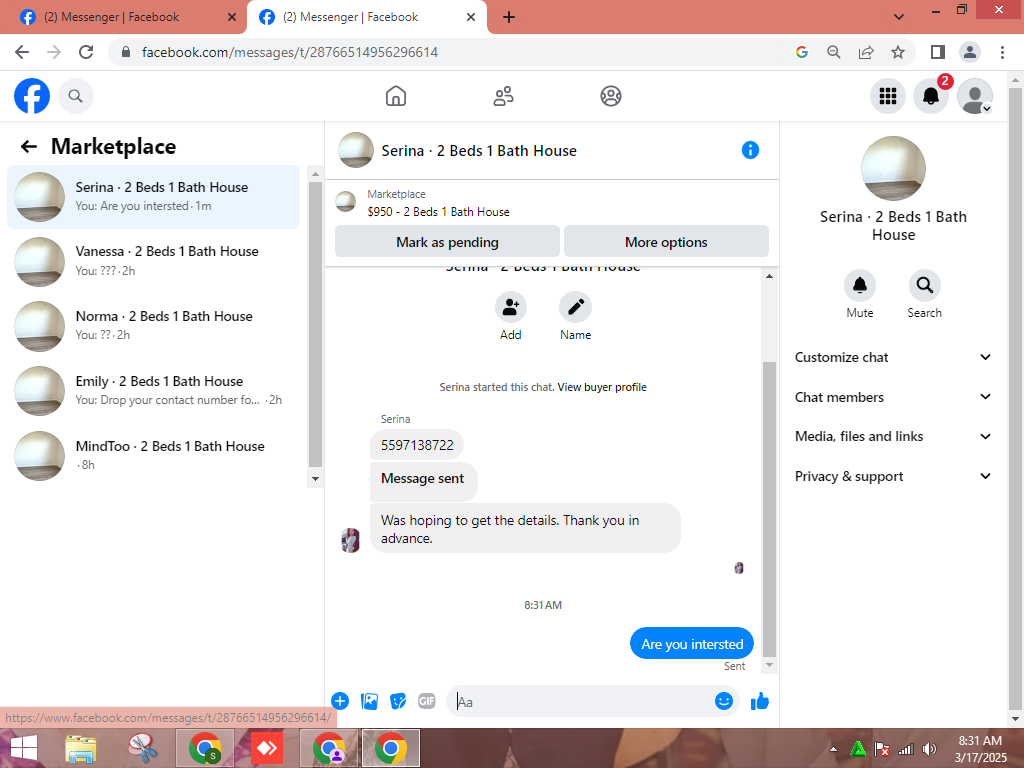Click the Are you intersted sent message

[692, 644]
